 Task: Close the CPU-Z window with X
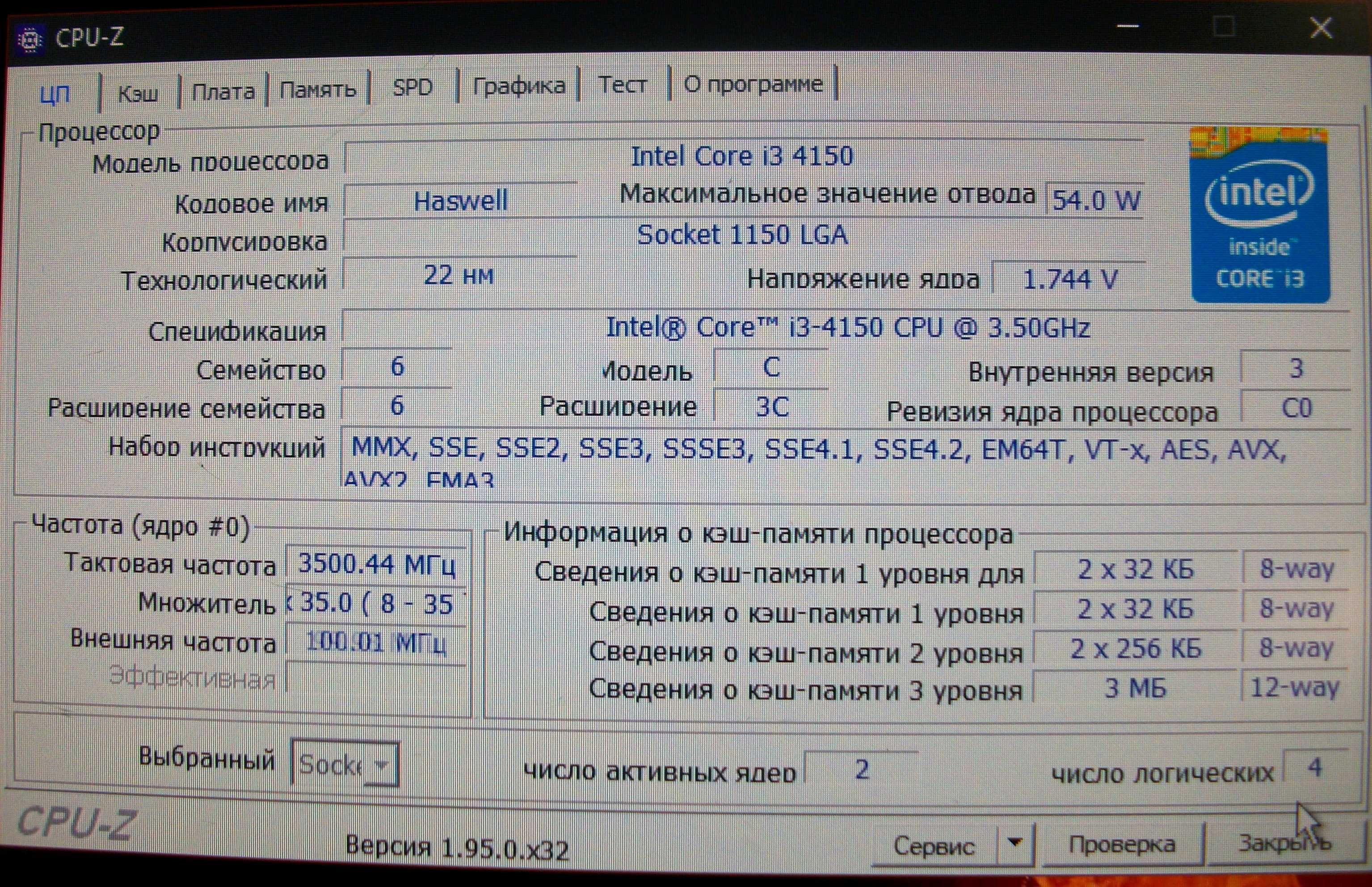tap(1321, 28)
